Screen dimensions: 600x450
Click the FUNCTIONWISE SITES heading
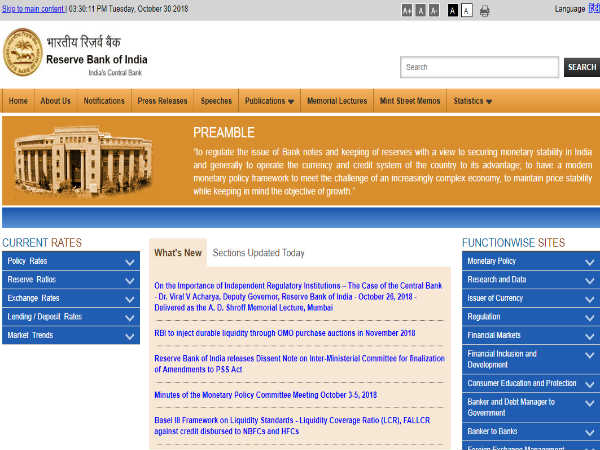(514, 243)
